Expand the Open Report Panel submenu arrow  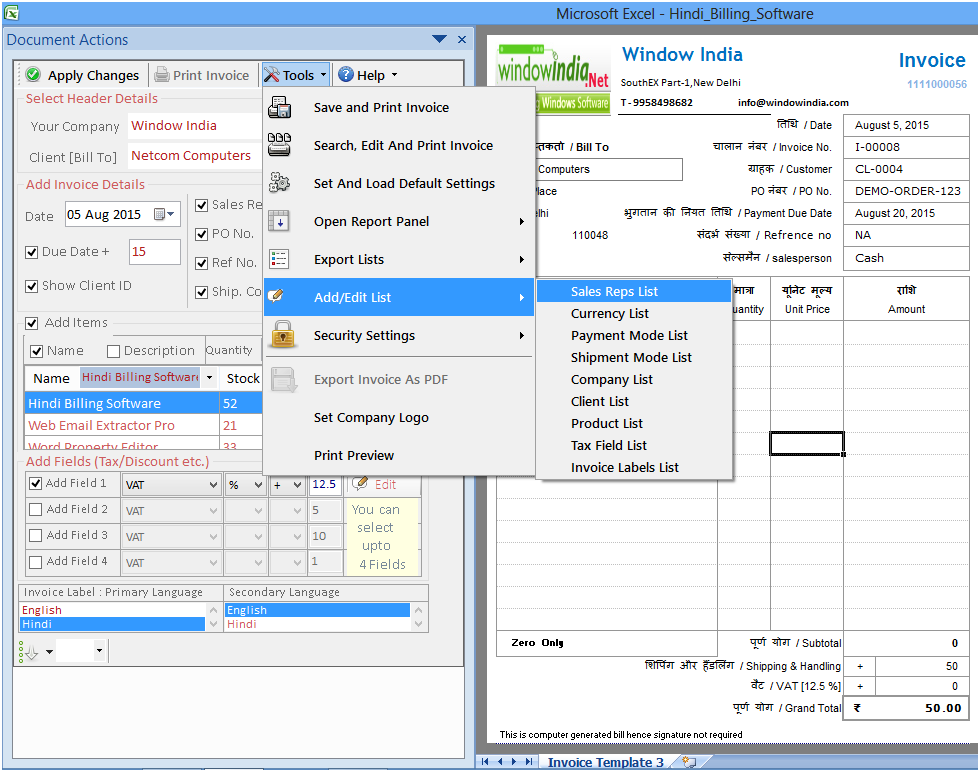pos(522,221)
